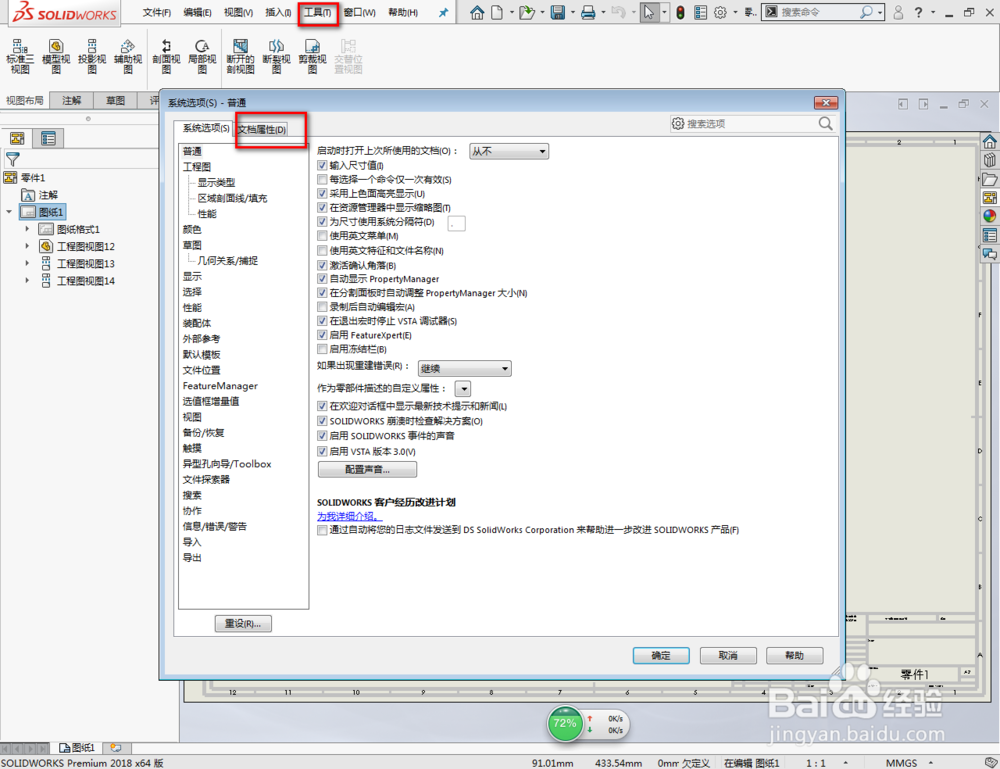Collapse the 图纸1 tree node
This screenshot has height=769, width=1000.
click(9, 212)
